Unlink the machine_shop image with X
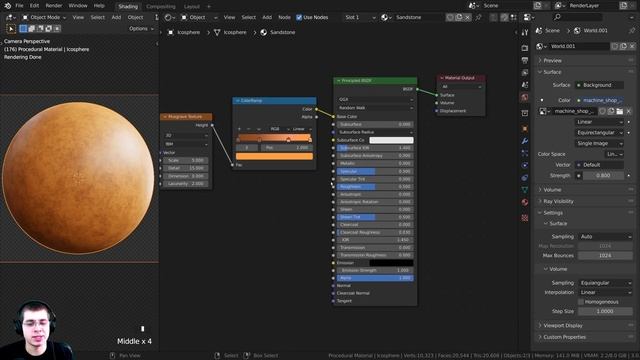The height and width of the screenshot is (360, 640). pyautogui.click(x=629, y=111)
